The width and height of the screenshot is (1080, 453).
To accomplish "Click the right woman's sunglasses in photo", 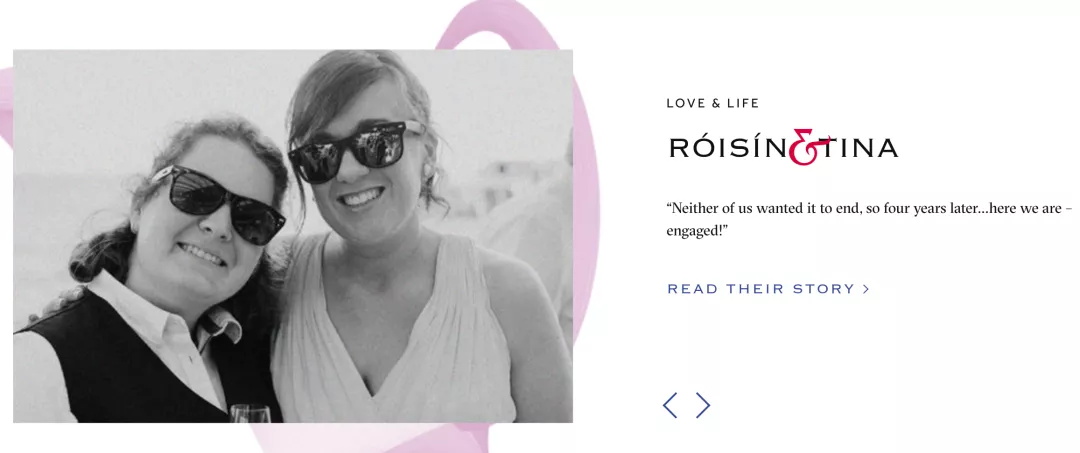I will tap(353, 152).
